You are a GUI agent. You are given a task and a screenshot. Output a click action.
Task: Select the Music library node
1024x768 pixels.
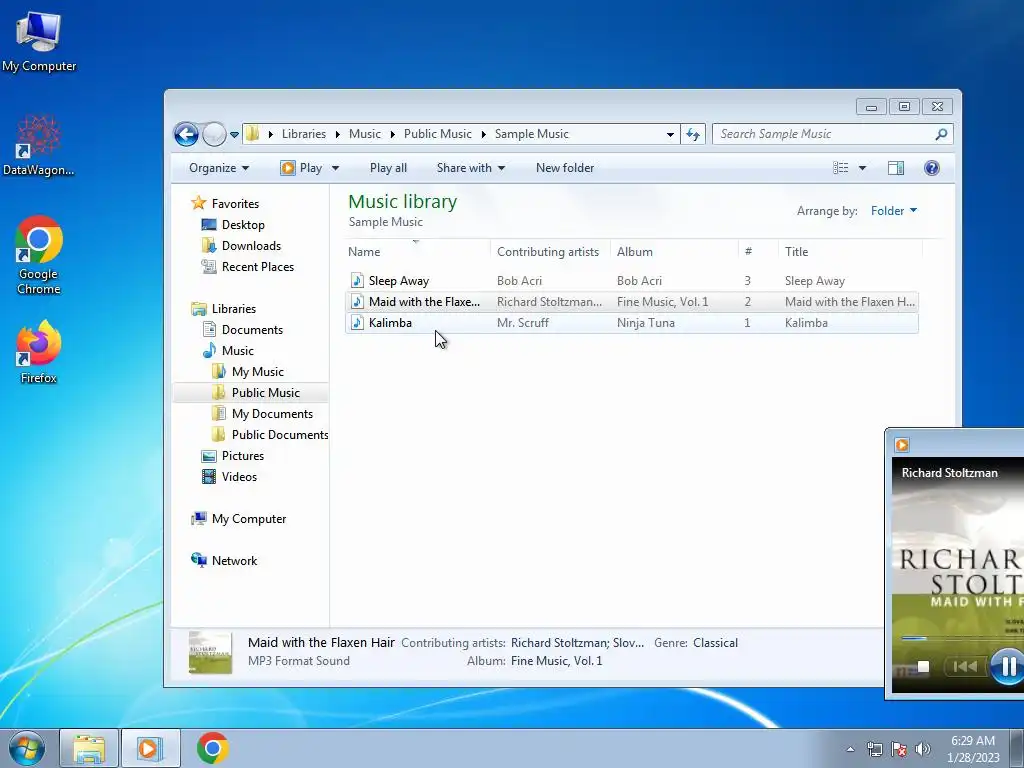pyautogui.click(x=237, y=351)
